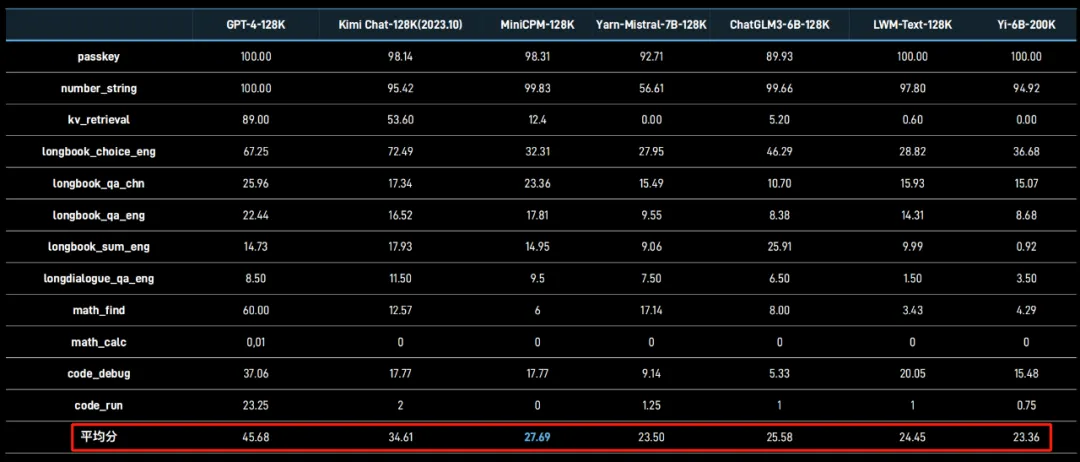
Task: Click the longbook_qa_eng row label
Action: click(x=98, y=216)
